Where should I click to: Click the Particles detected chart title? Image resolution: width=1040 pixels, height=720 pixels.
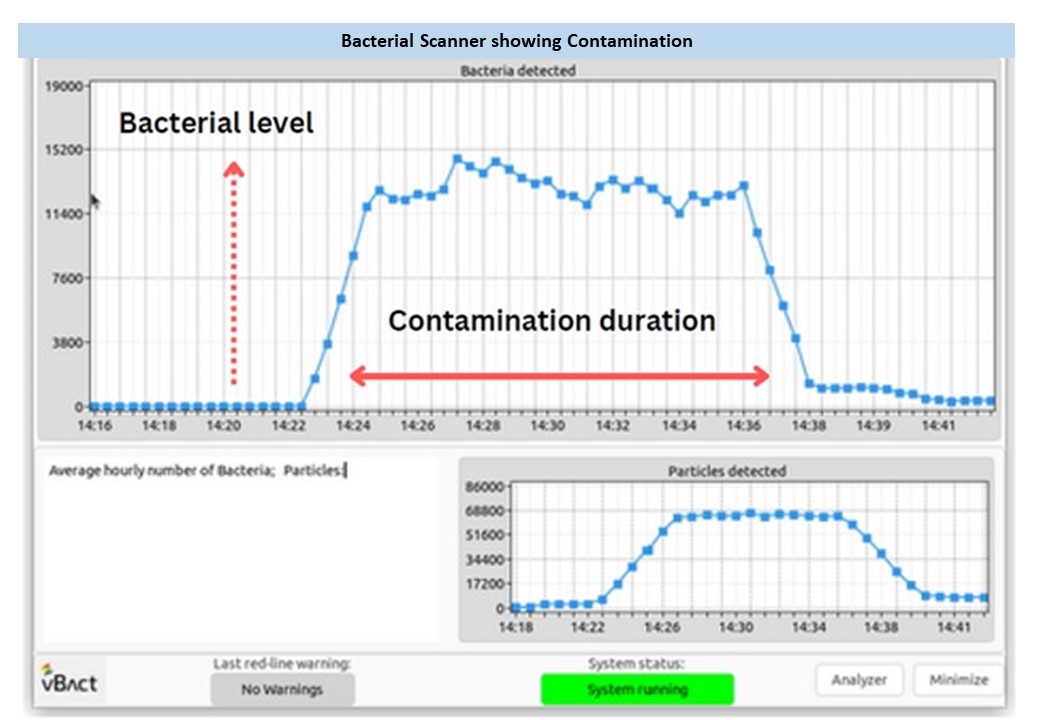pyautogui.click(x=726, y=470)
